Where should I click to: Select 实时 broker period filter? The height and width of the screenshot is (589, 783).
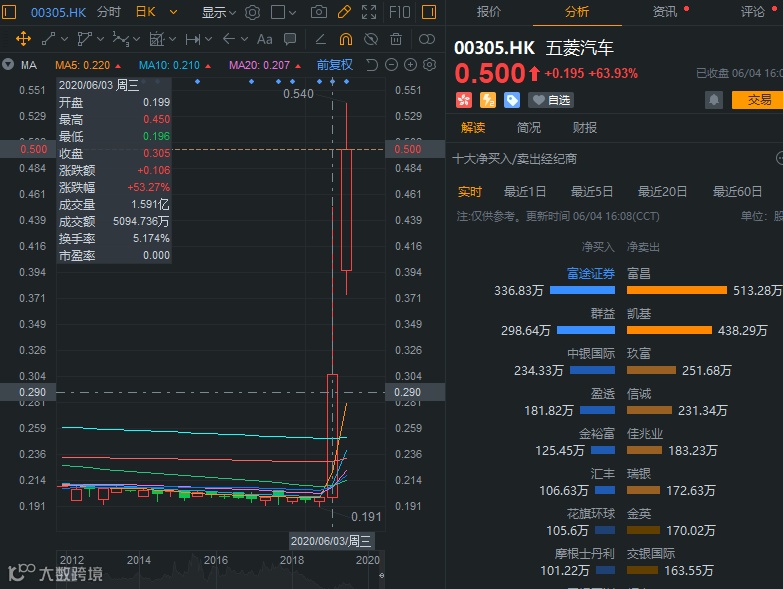tap(469, 192)
